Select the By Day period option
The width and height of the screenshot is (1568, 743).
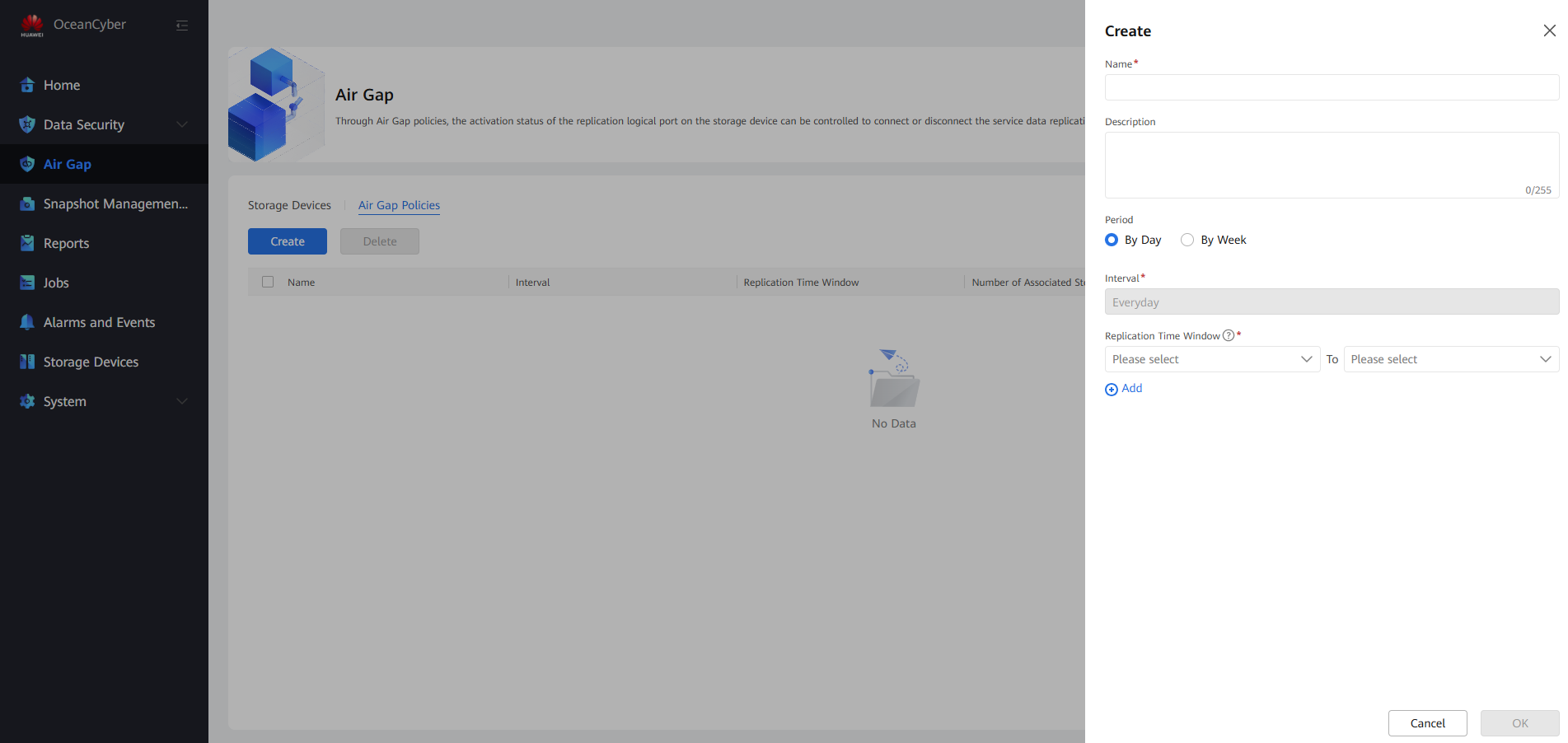(1112, 240)
